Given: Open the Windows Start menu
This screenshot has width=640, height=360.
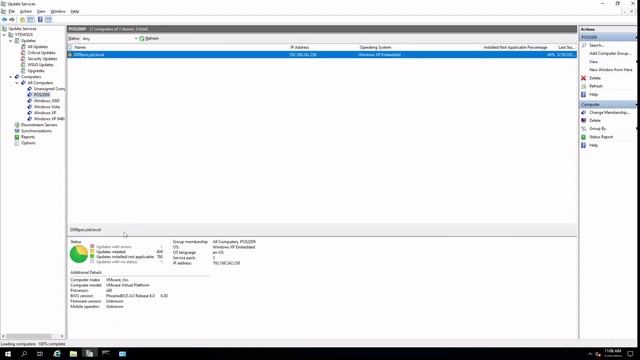Looking at the screenshot, I should point(8,353).
